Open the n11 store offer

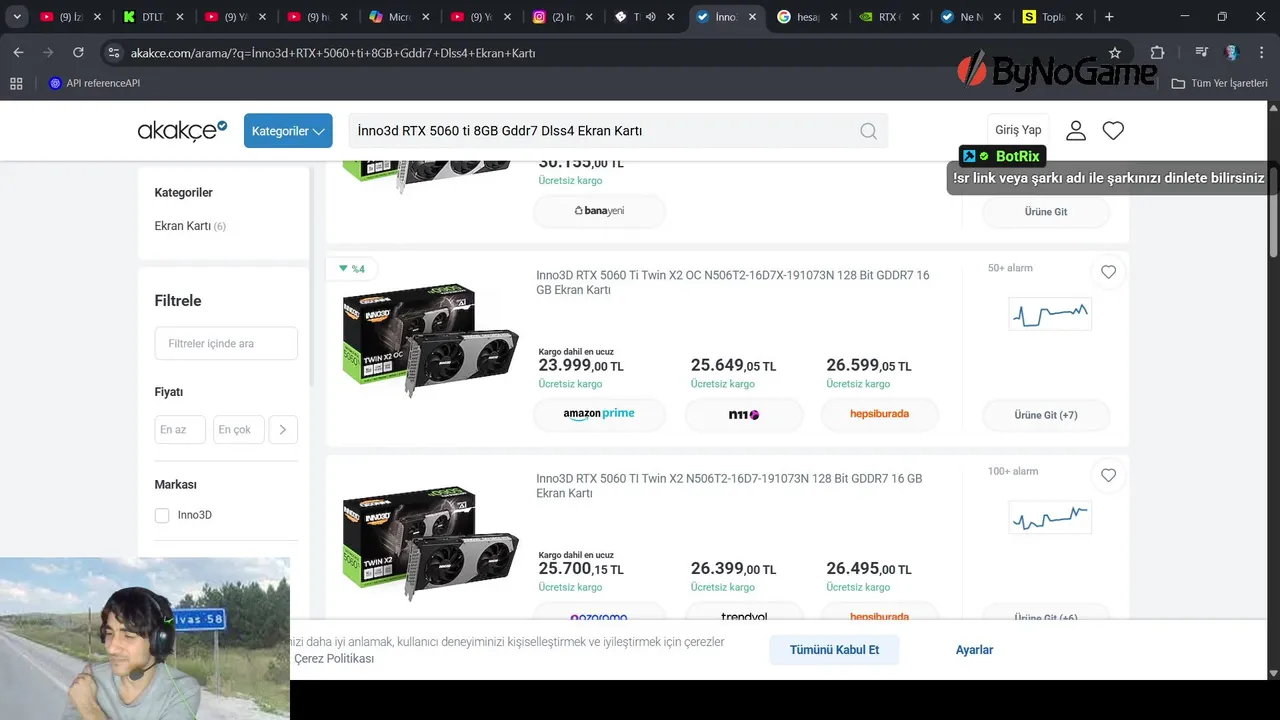[x=744, y=414]
